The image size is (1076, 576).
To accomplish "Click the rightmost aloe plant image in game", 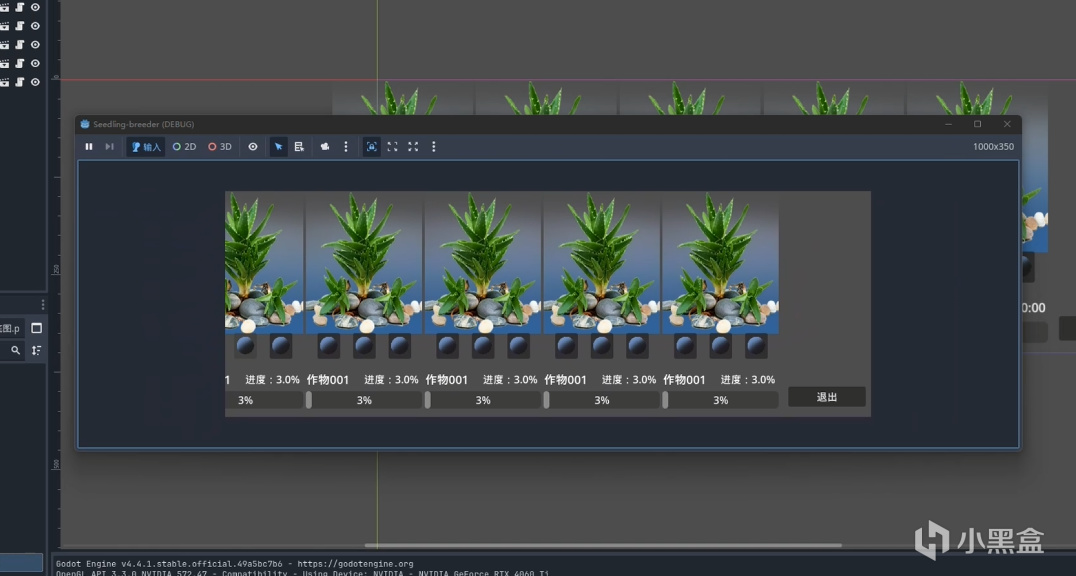I will (x=720, y=262).
